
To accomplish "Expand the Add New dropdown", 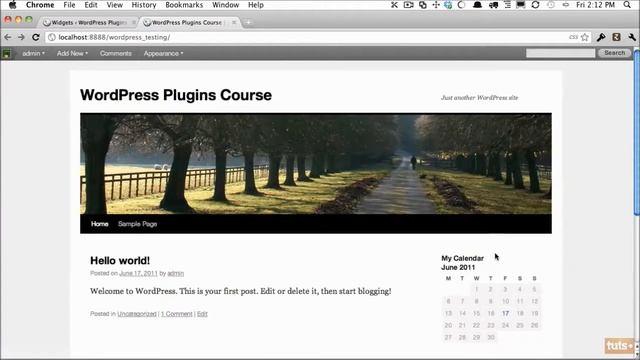I will [x=72, y=53].
